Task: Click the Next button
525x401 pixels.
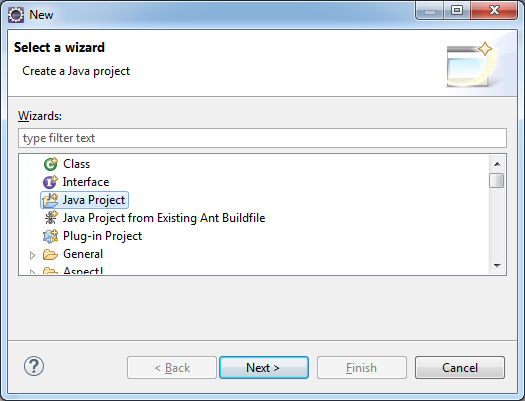Action: coord(264,368)
